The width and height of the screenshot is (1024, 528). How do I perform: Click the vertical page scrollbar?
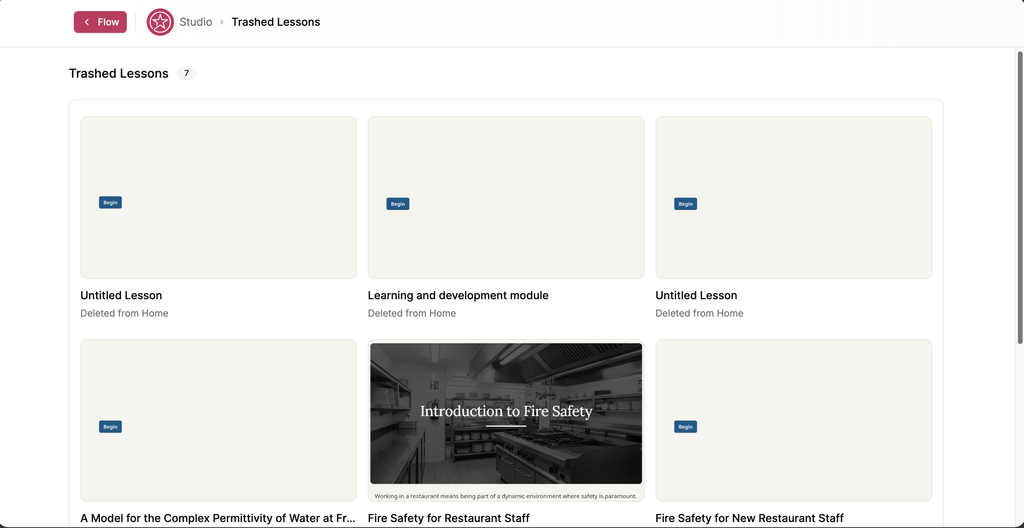click(x=1019, y=196)
